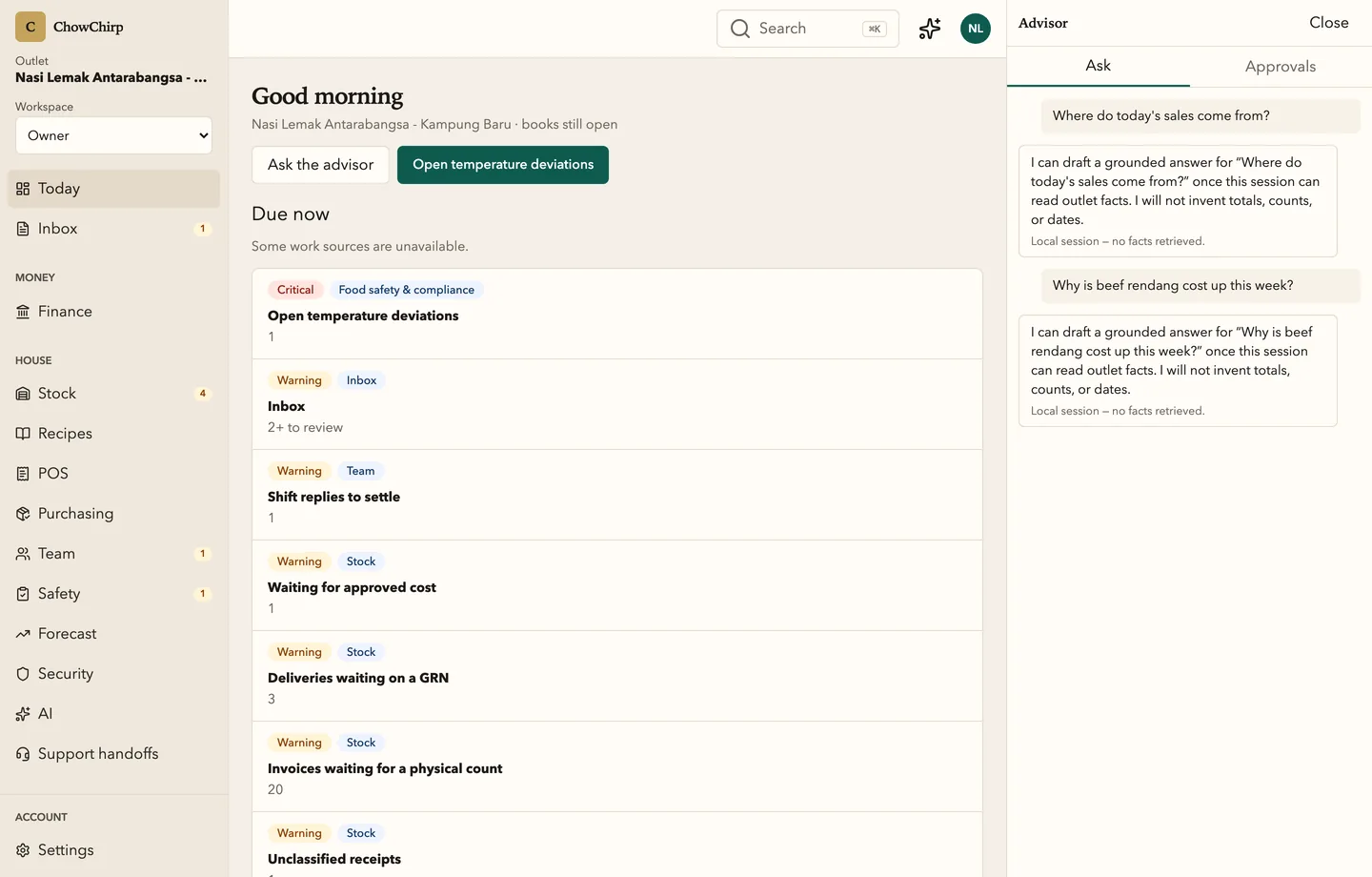Image resolution: width=1372 pixels, height=877 pixels.
Task: Switch to the Ask tab in Advisor
Action: pos(1099,66)
